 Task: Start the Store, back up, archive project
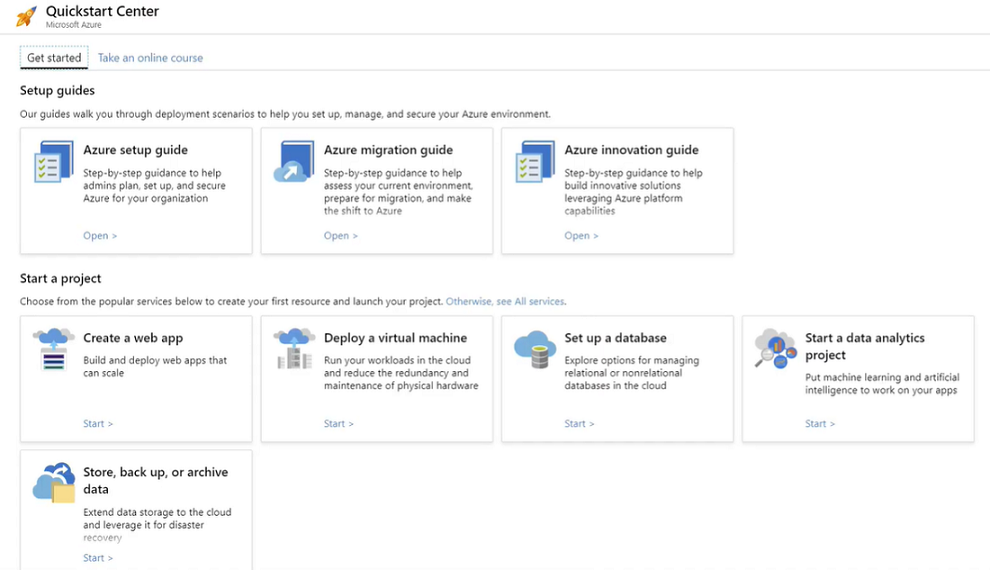coord(98,558)
